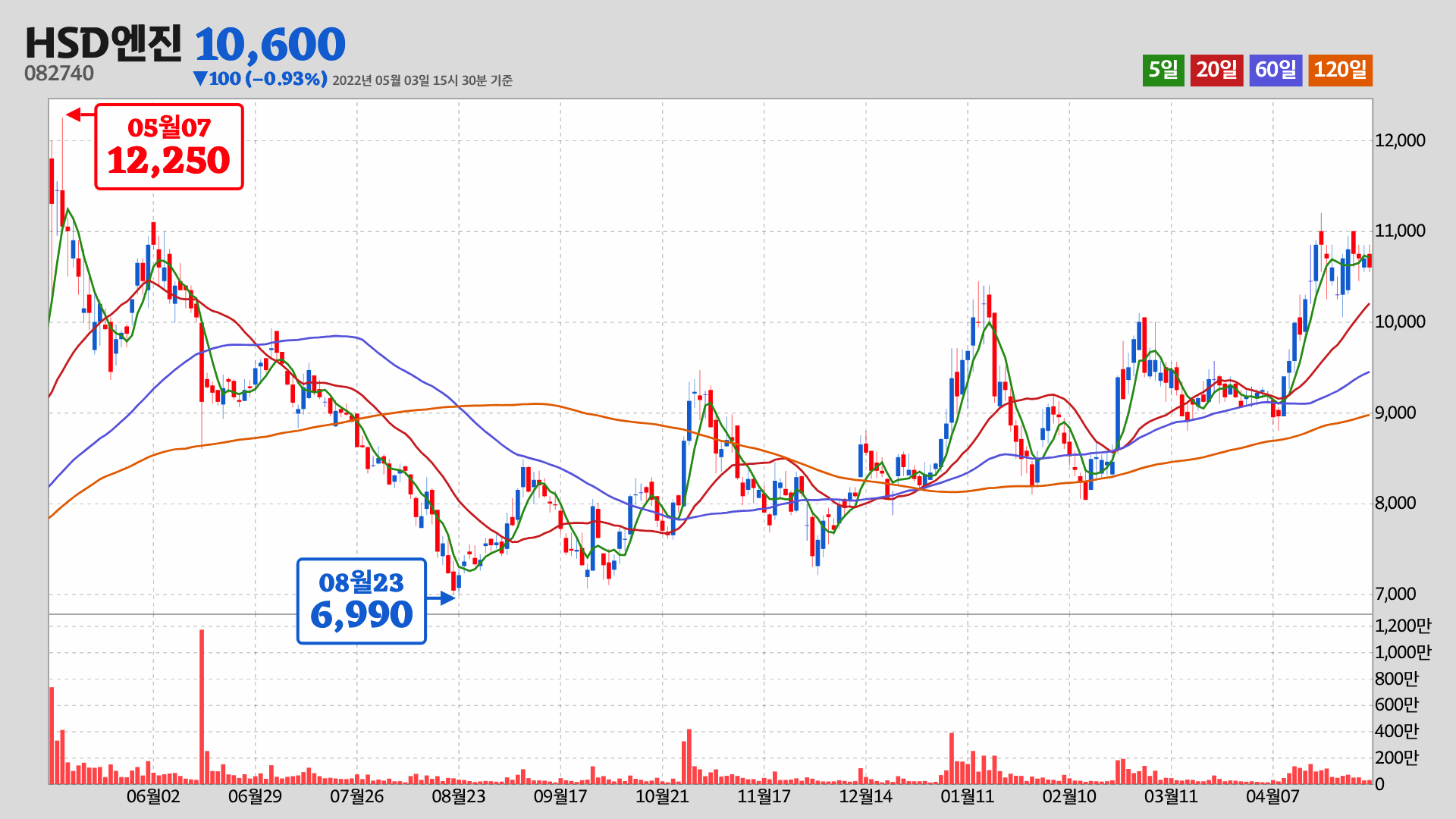1456x819 pixels.
Task: Click the tall volume spike near 10월21
Action: (x=689, y=757)
